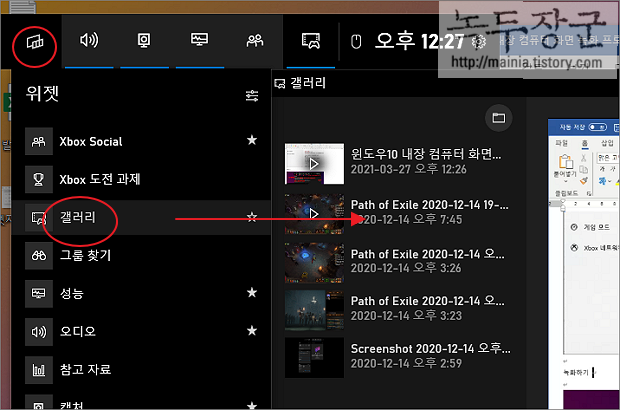Open the Capture widget from the top bar
This screenshot has height=410, width=620.
point(144,40)
